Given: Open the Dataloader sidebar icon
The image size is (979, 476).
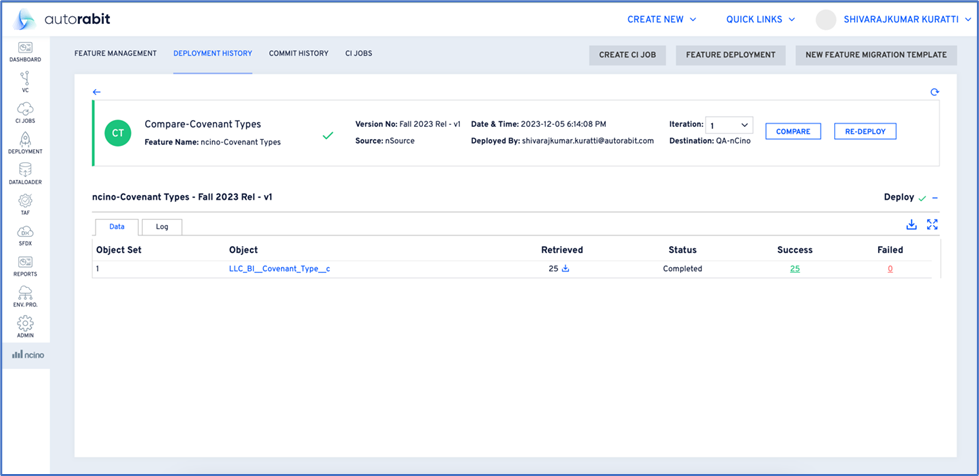Looking at the screenshot, I should pos(25,174).
